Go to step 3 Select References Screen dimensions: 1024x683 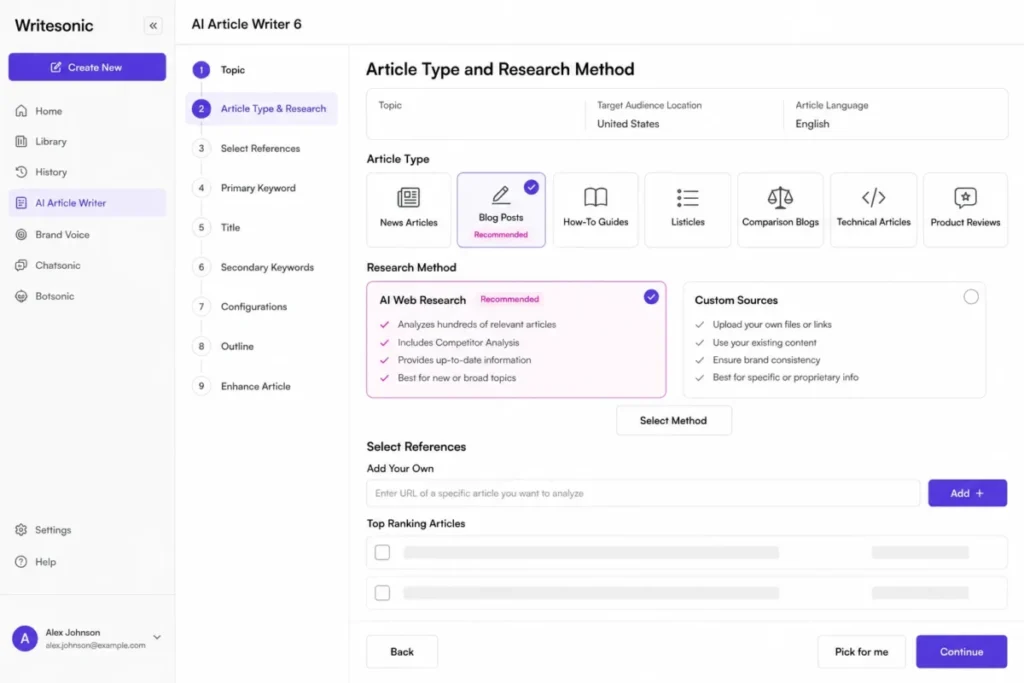(x=247, y=148)
